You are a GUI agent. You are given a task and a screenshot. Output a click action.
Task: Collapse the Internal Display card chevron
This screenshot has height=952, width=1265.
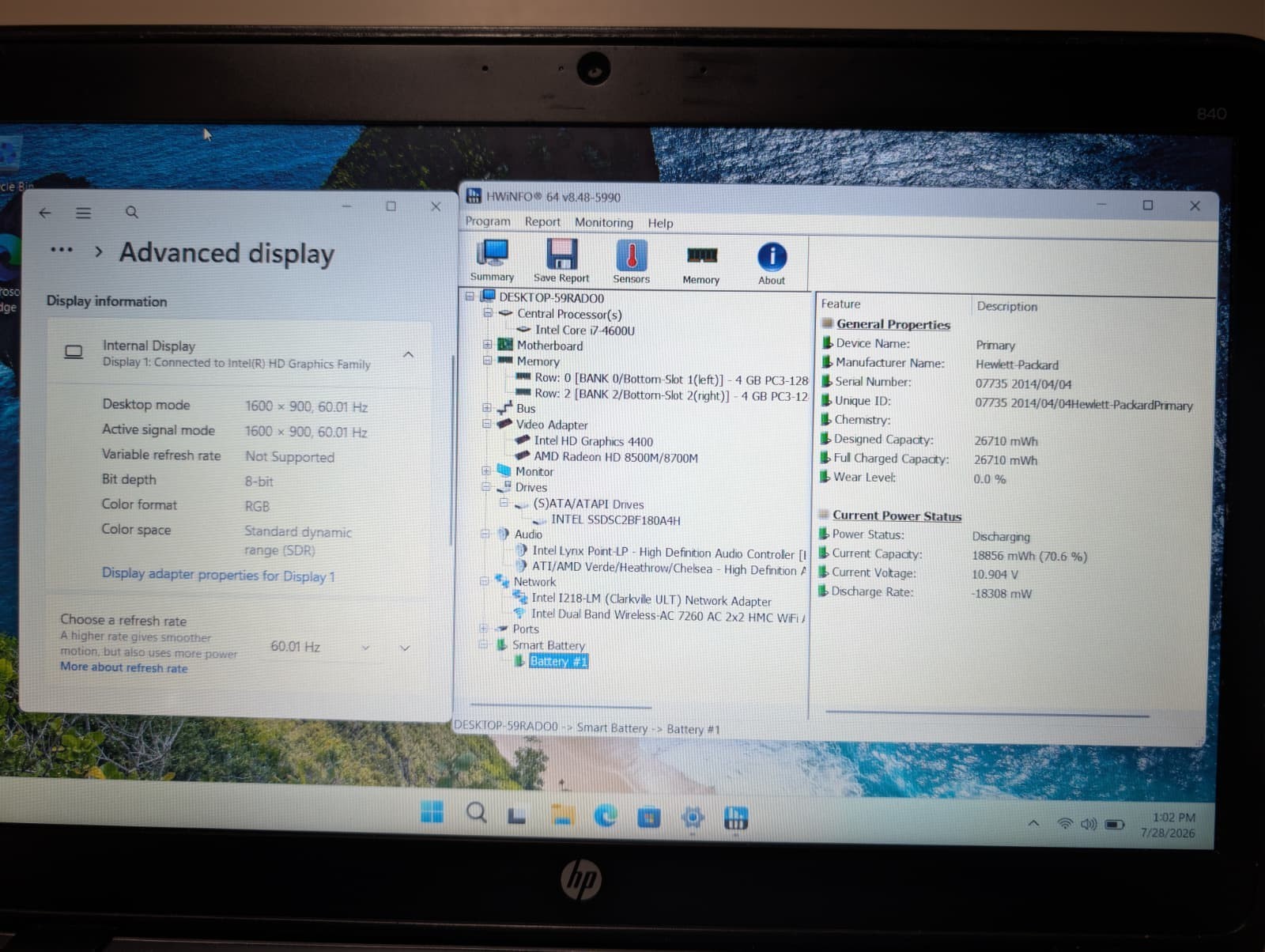[x=408, y=354]
